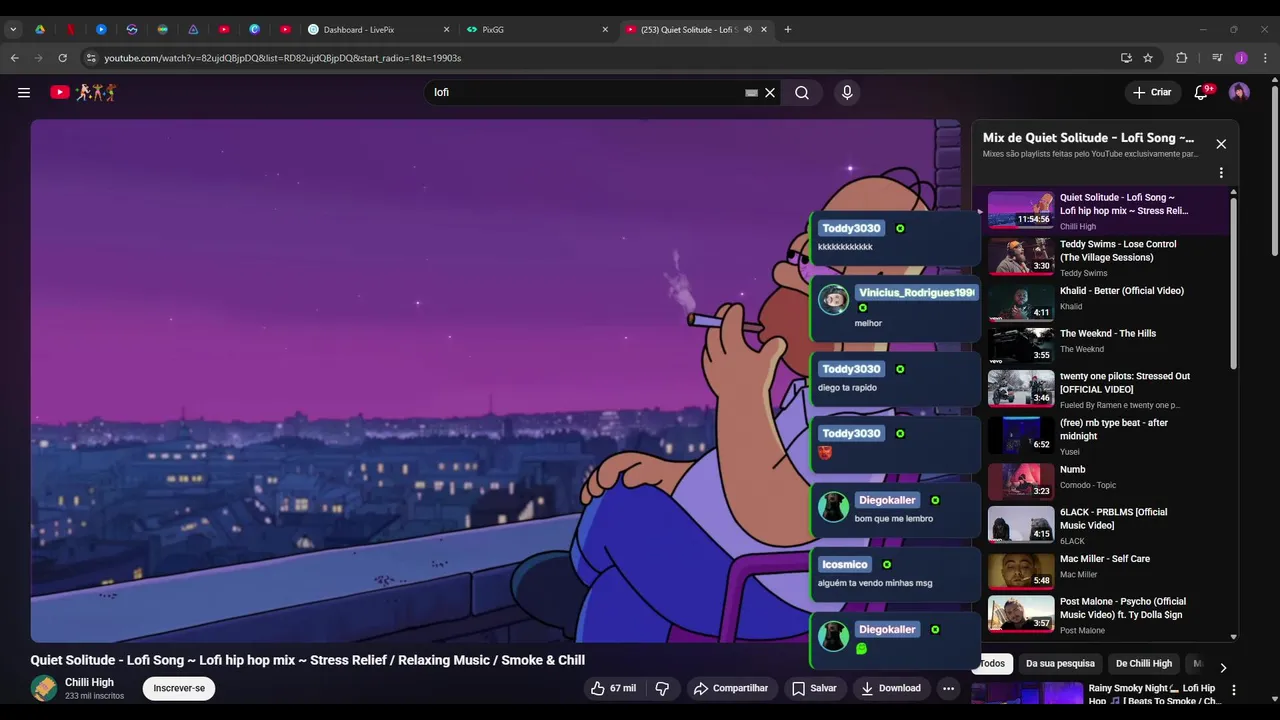Select the 'Da sua pesquisa' filter chip

[1060, 663]
